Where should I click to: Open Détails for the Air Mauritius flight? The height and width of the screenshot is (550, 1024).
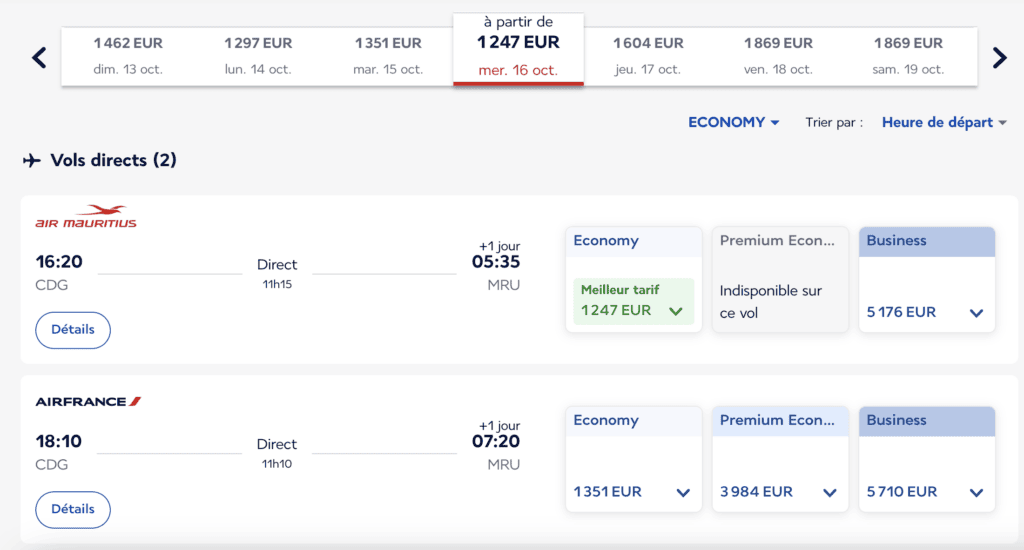(x=73, y=330)
